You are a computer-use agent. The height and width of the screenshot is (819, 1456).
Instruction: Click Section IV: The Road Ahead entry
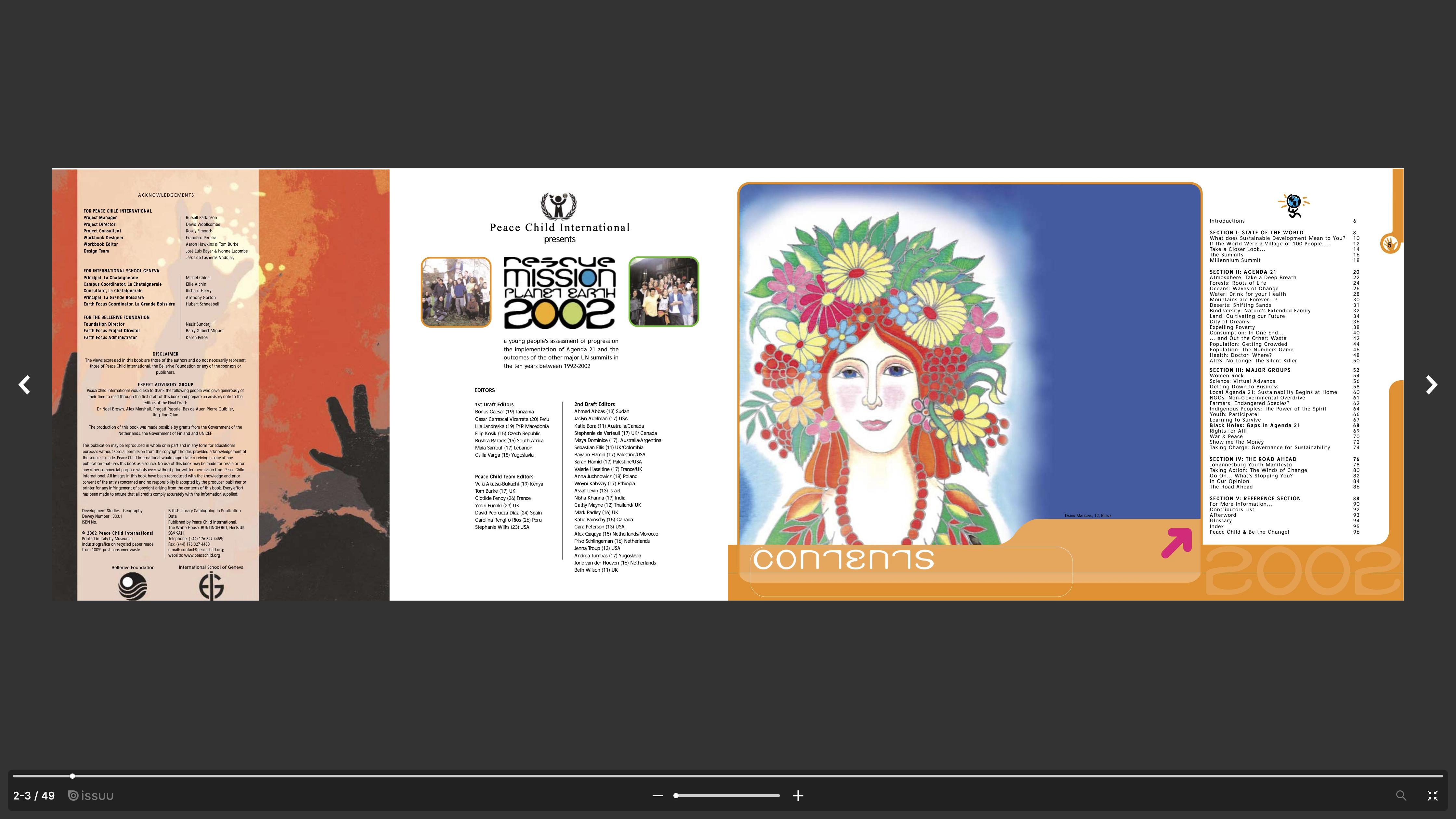pos(1253,459)
